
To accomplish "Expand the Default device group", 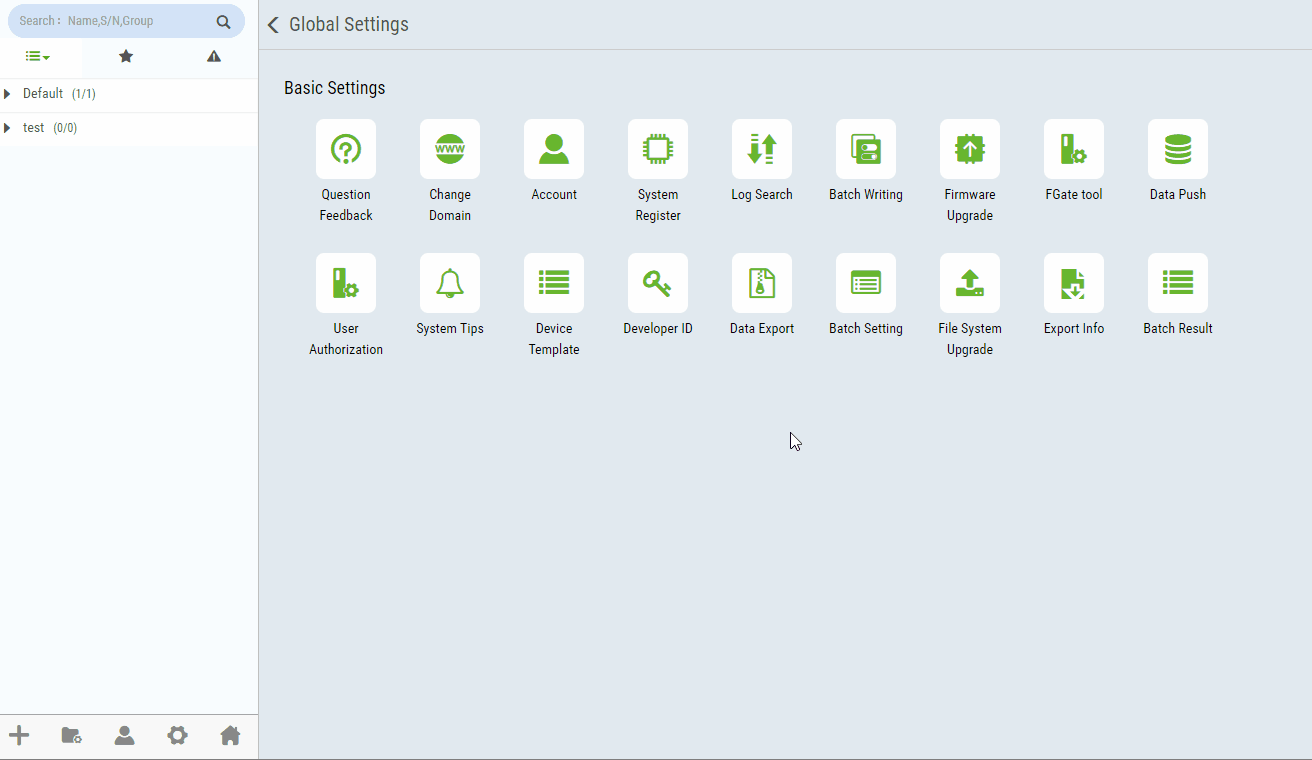I will pos(8,94).
